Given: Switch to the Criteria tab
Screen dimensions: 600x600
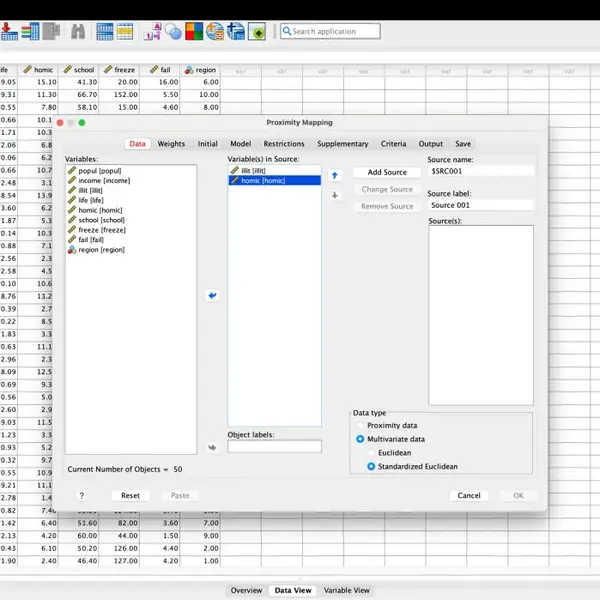Looking at the screenshot, I should [393, 144].
